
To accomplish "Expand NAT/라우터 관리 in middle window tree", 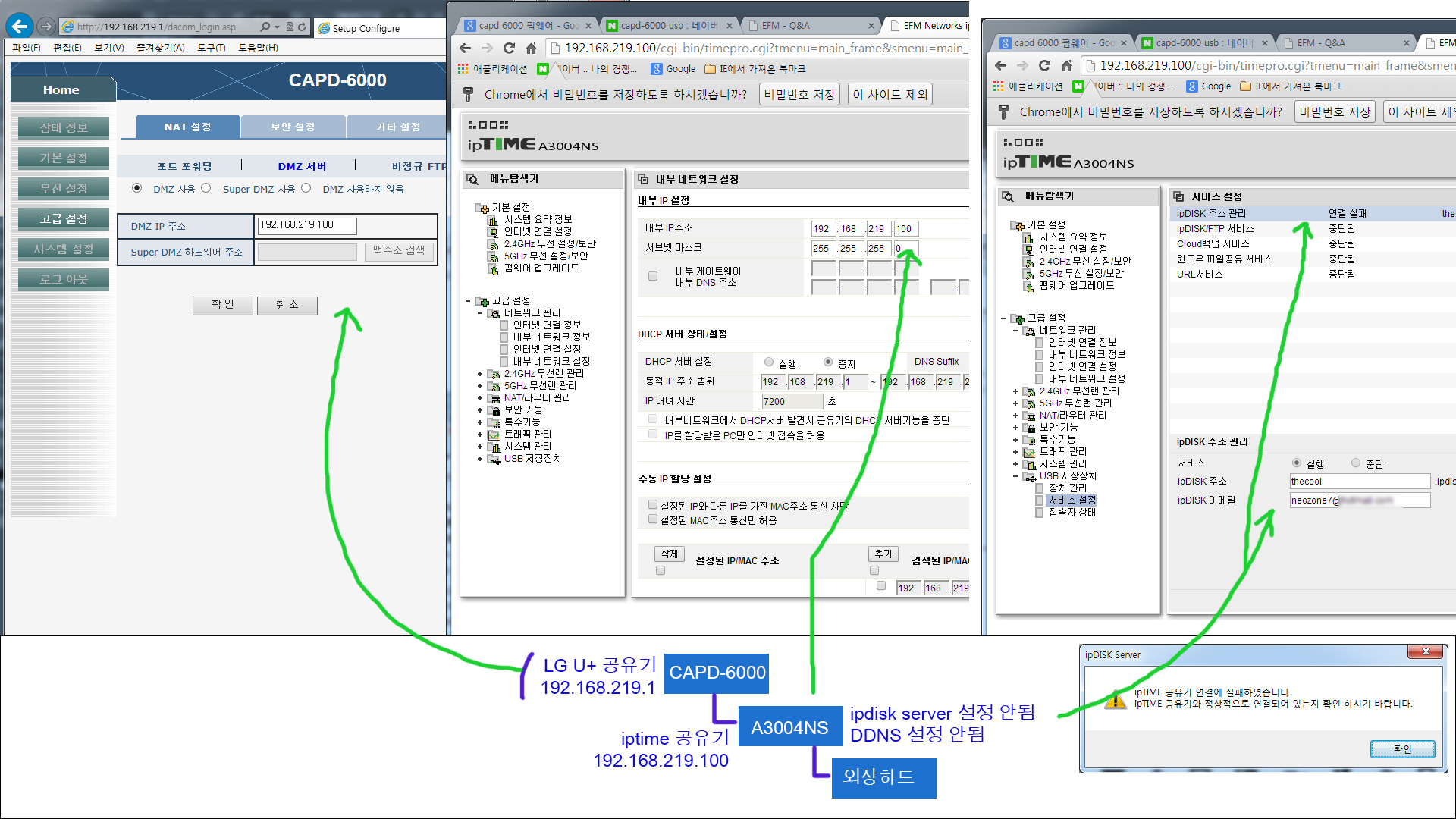I will (x=480, y=398).
